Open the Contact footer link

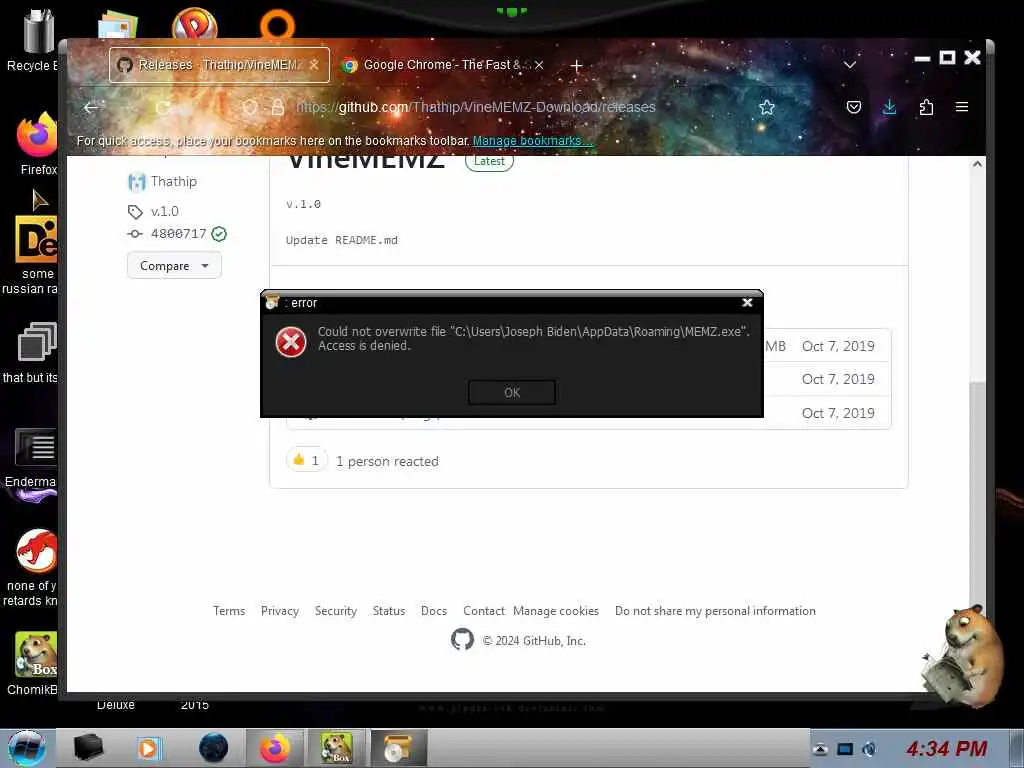(484, 611)
